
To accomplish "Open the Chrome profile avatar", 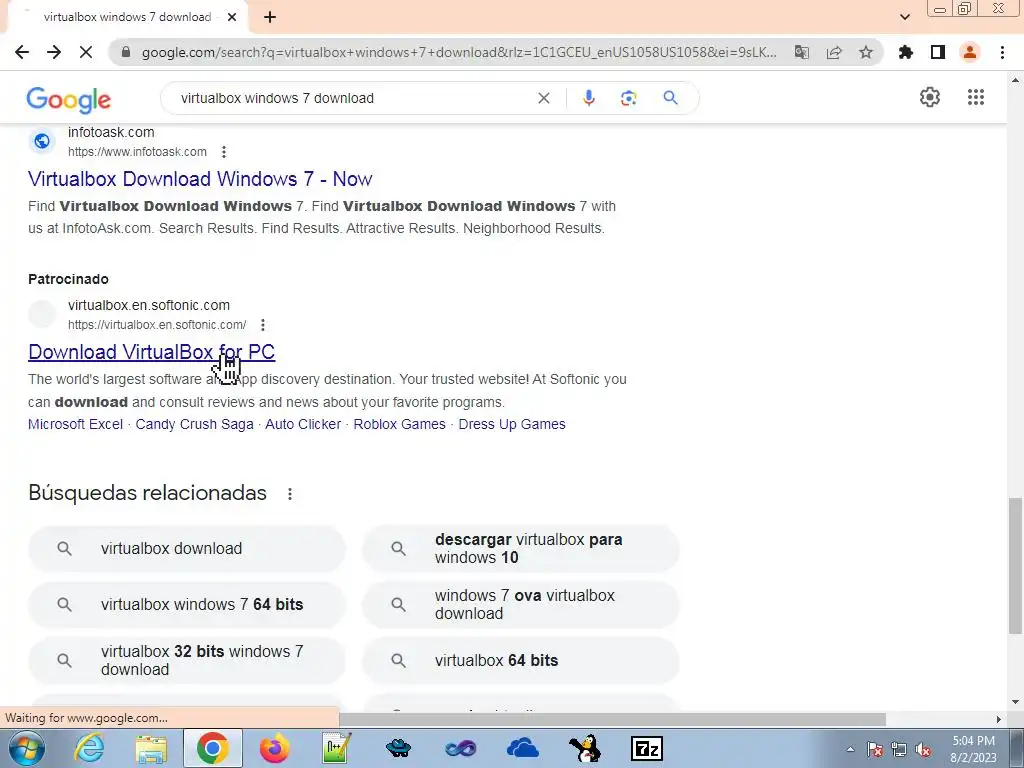I will pos(970,52).
